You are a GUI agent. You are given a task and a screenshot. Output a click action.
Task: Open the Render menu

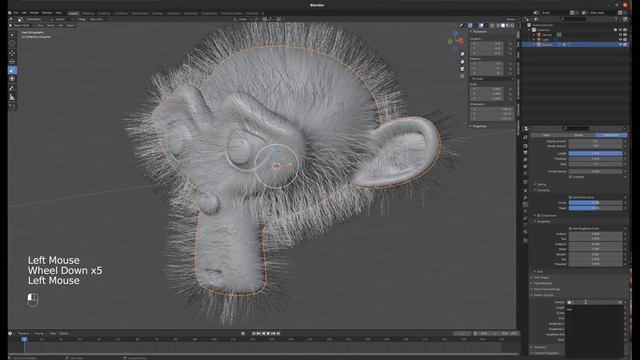point(34,13)
